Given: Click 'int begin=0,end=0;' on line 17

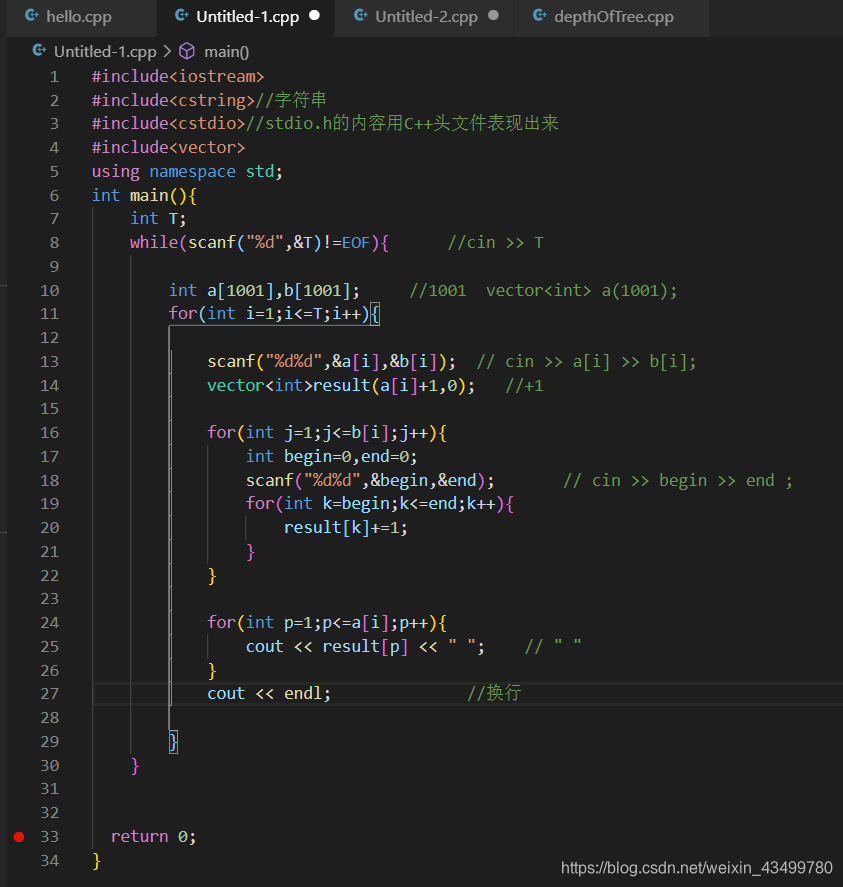Looking at the screenshot, I should point(331,457).
